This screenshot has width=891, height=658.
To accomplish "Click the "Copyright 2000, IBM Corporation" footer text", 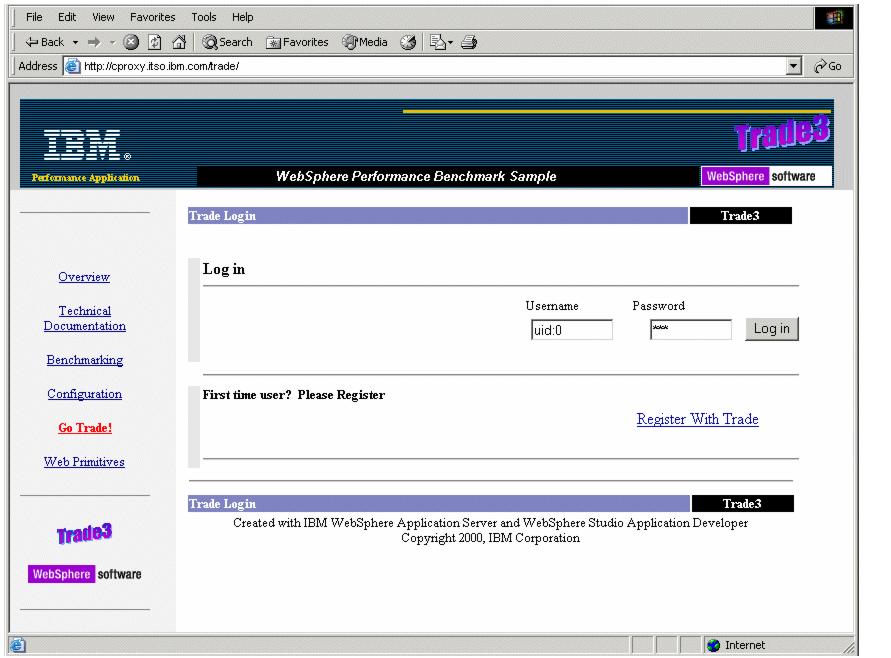I will point(490,538).
